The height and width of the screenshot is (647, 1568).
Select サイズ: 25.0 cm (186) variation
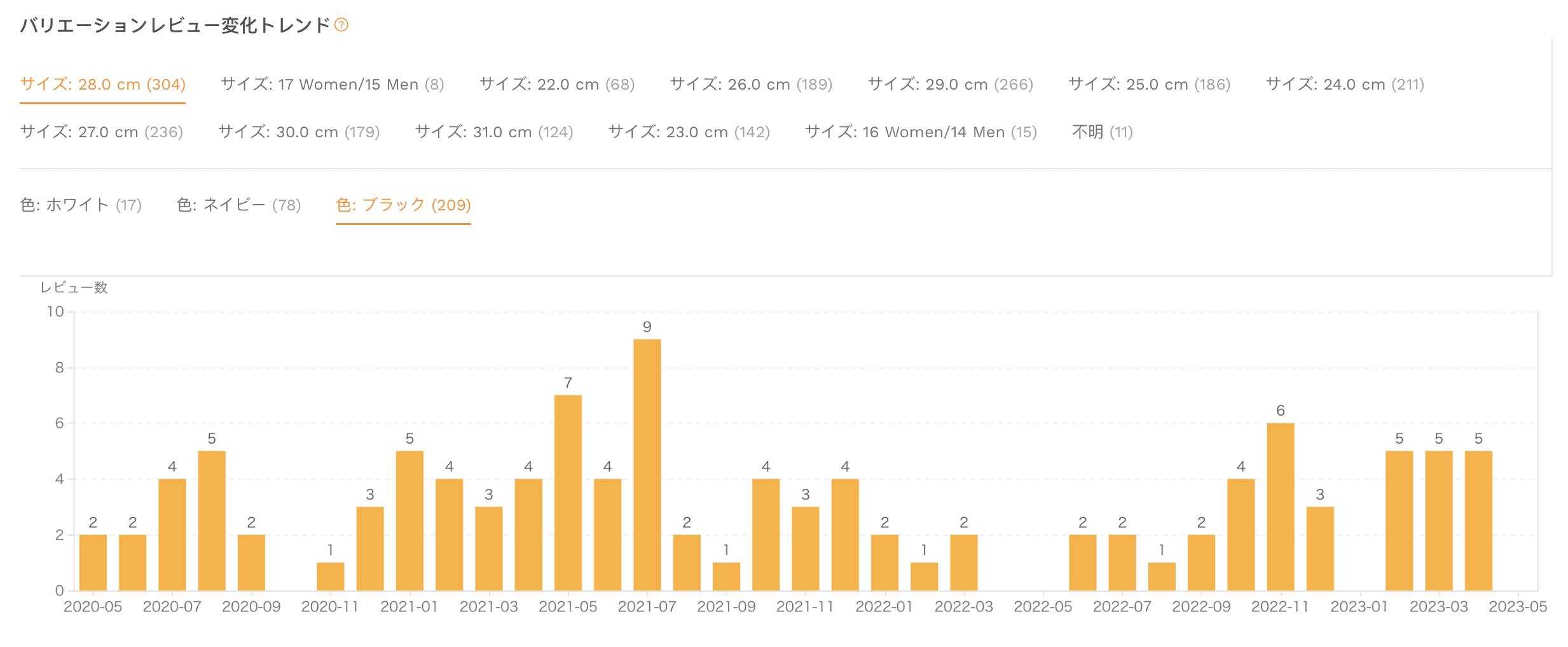tap(1150, 85)
